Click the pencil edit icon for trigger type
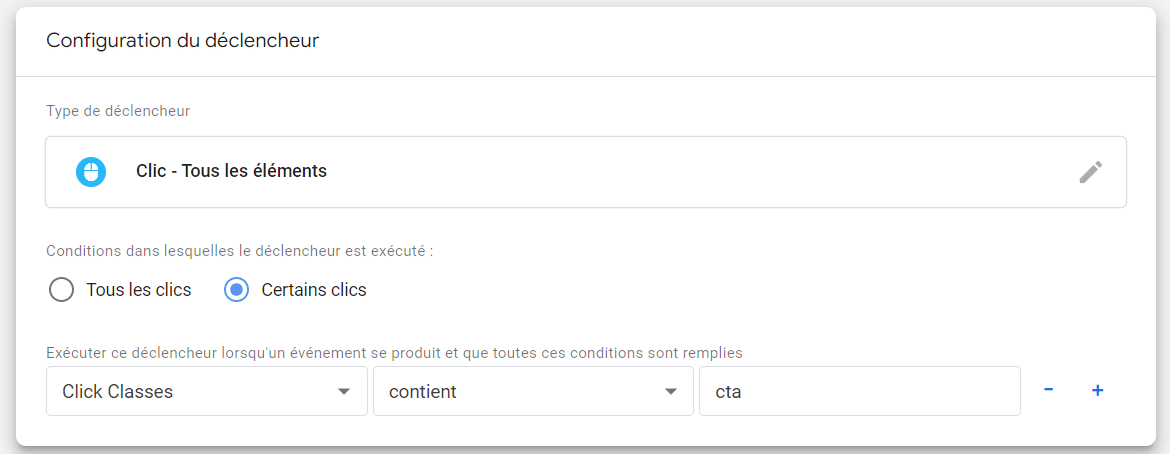 pyautogui.click(x=1090, y=172)
